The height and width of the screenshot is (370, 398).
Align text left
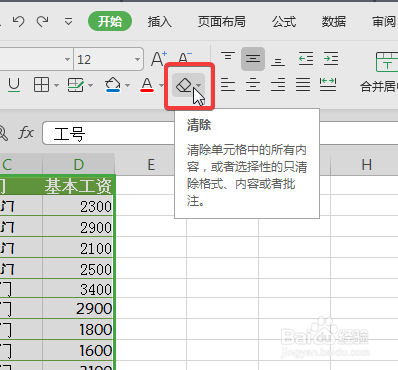pyautogui.click(x=228, y=85)
